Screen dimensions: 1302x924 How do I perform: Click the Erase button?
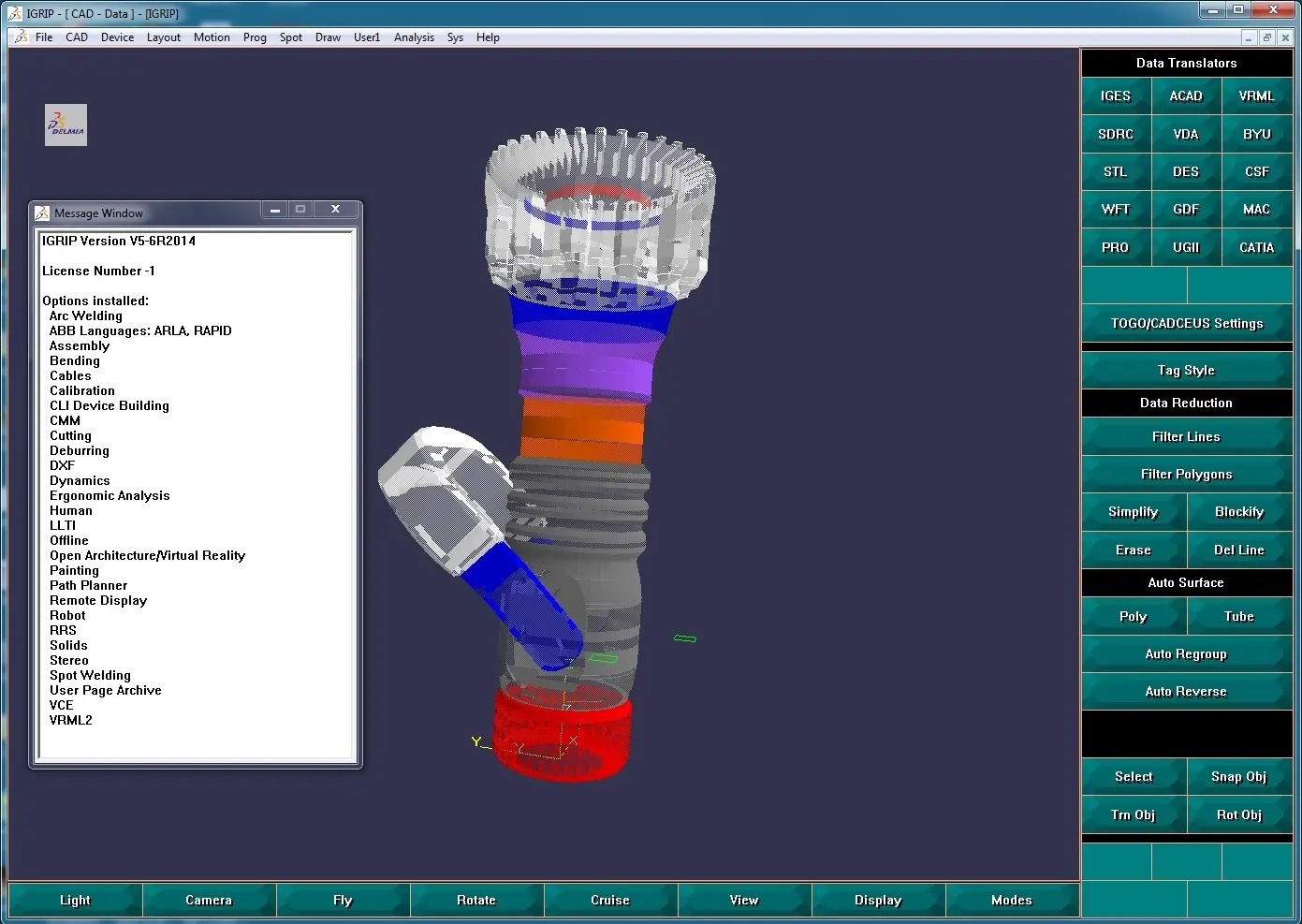1134,550
